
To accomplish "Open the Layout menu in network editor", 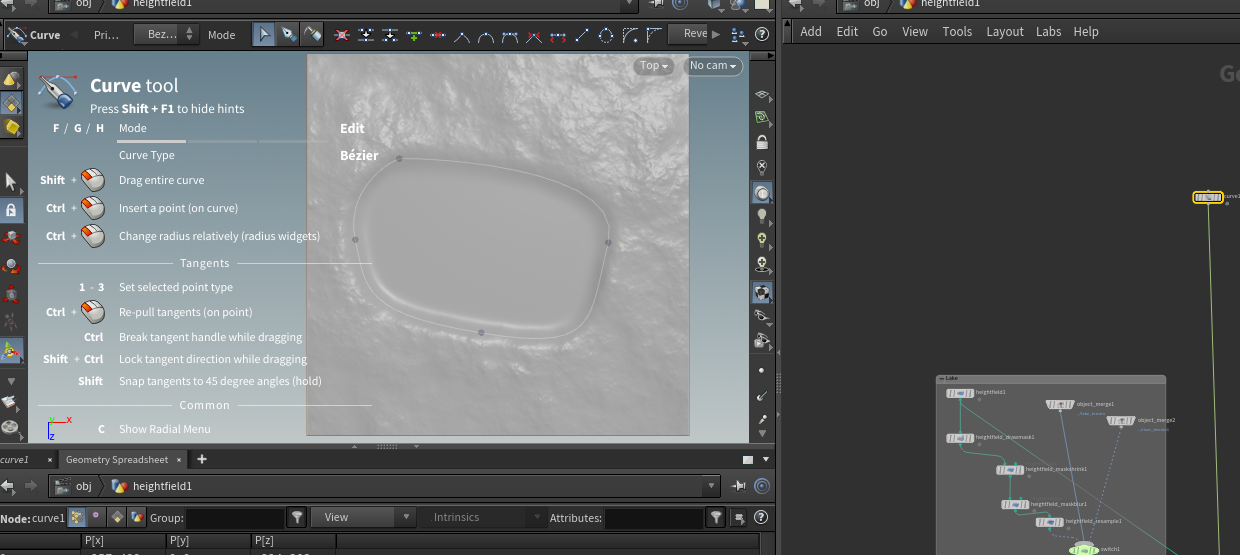I will pyautogui.click(x=1004, y=31).
